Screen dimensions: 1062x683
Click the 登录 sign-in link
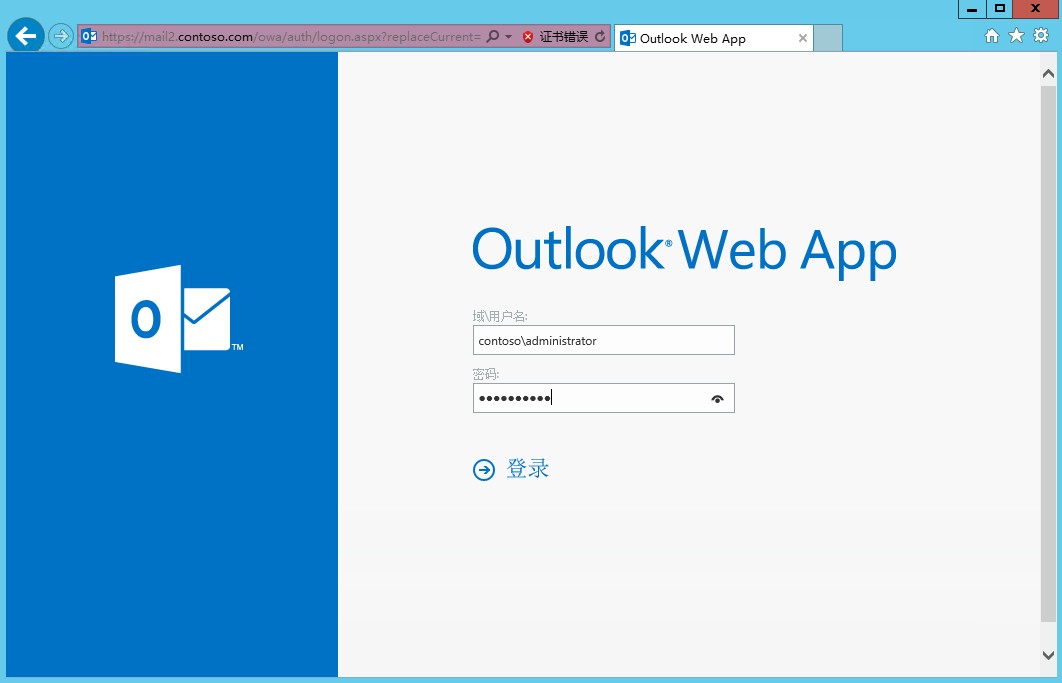coord(528,469)
